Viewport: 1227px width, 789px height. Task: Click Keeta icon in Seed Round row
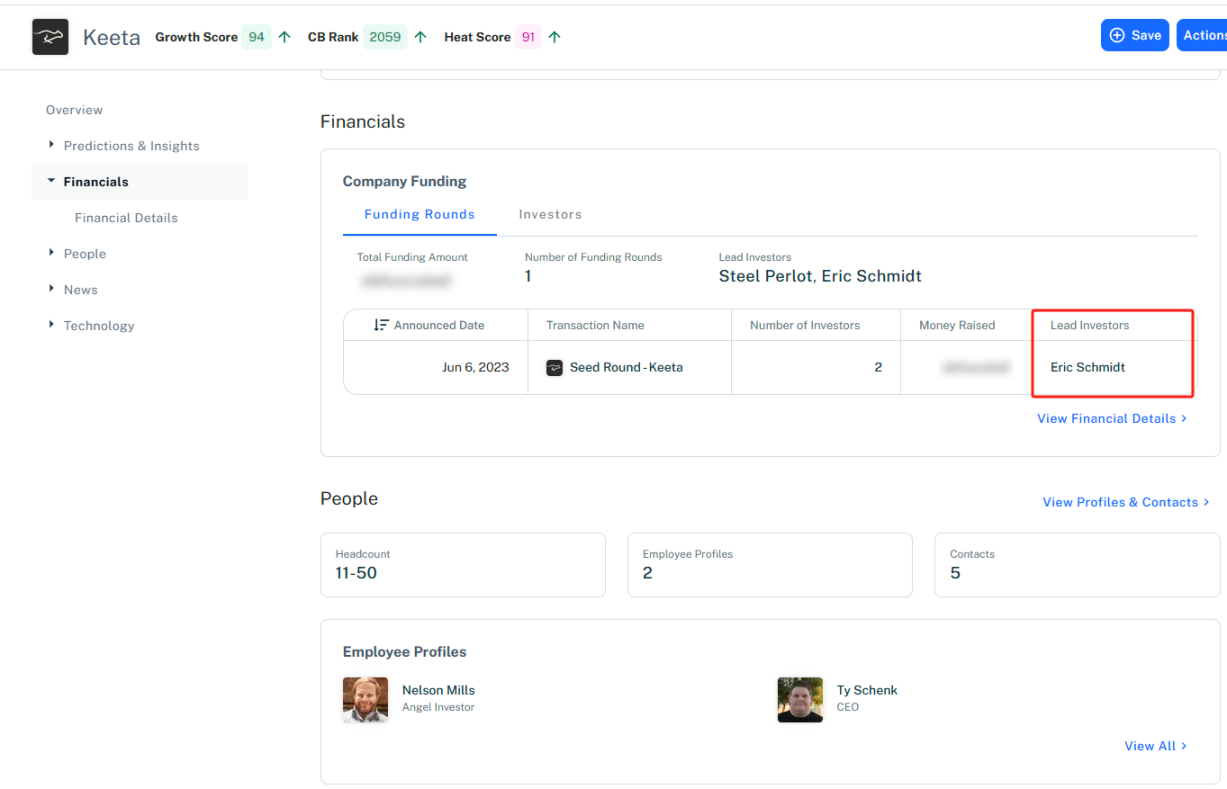(554, 368)
